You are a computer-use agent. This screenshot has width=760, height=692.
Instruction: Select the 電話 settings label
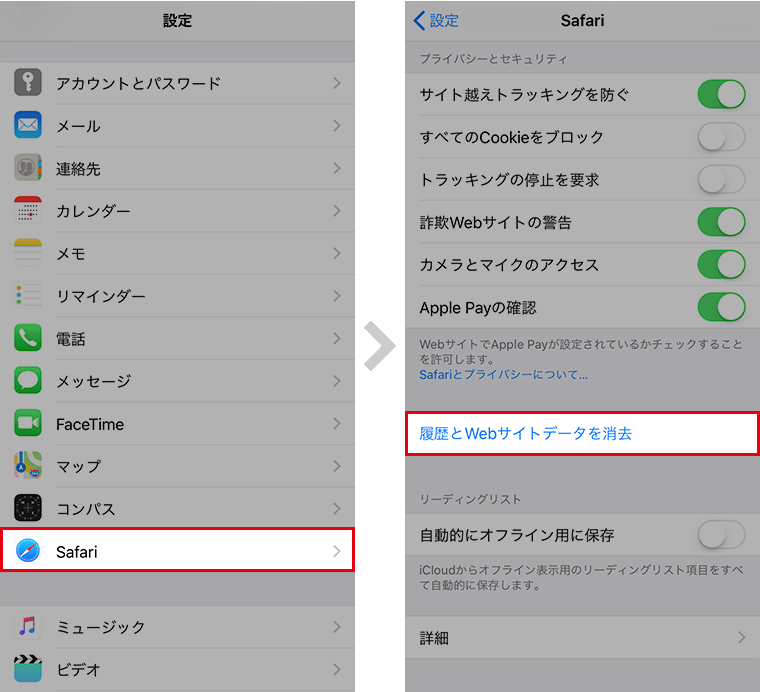click(x=71, y=339)
